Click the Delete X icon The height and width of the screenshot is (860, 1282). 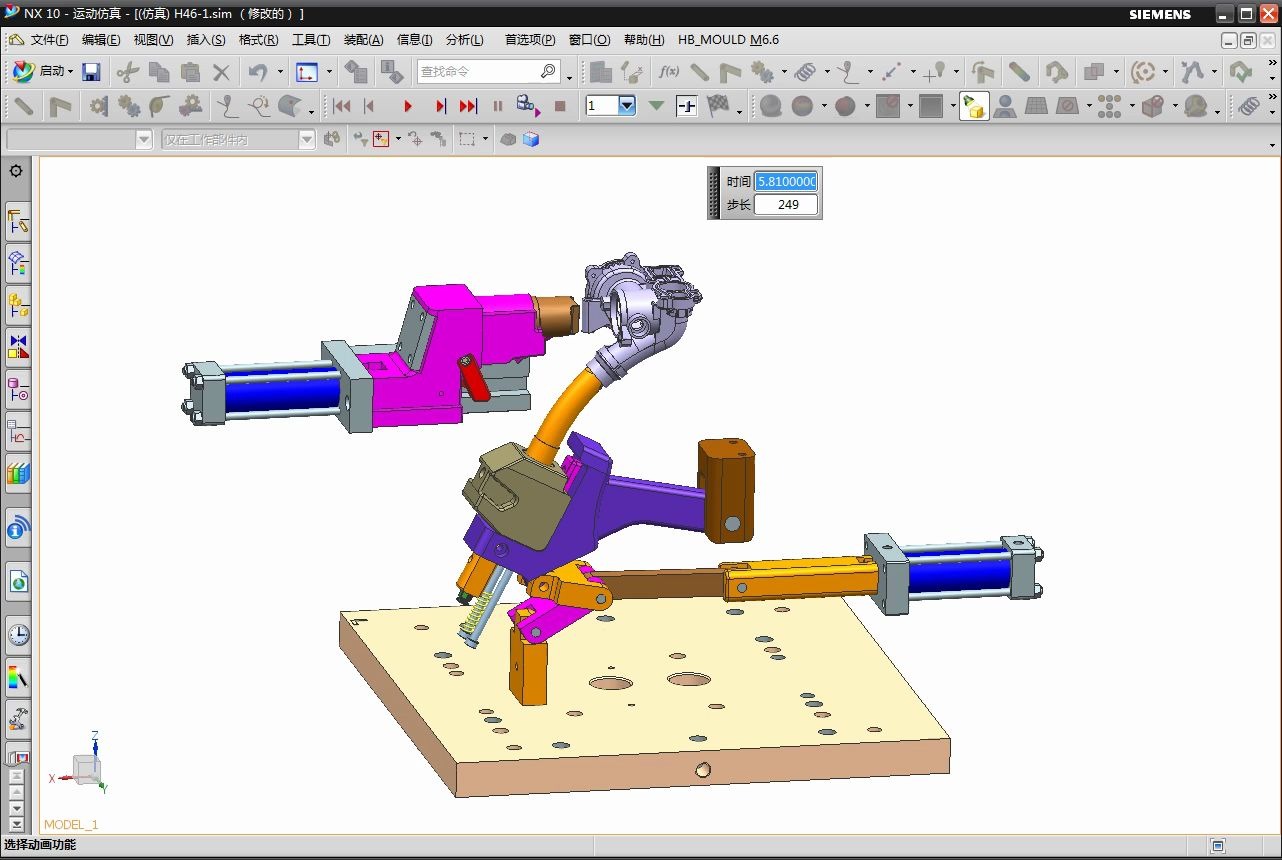(221, 72)
